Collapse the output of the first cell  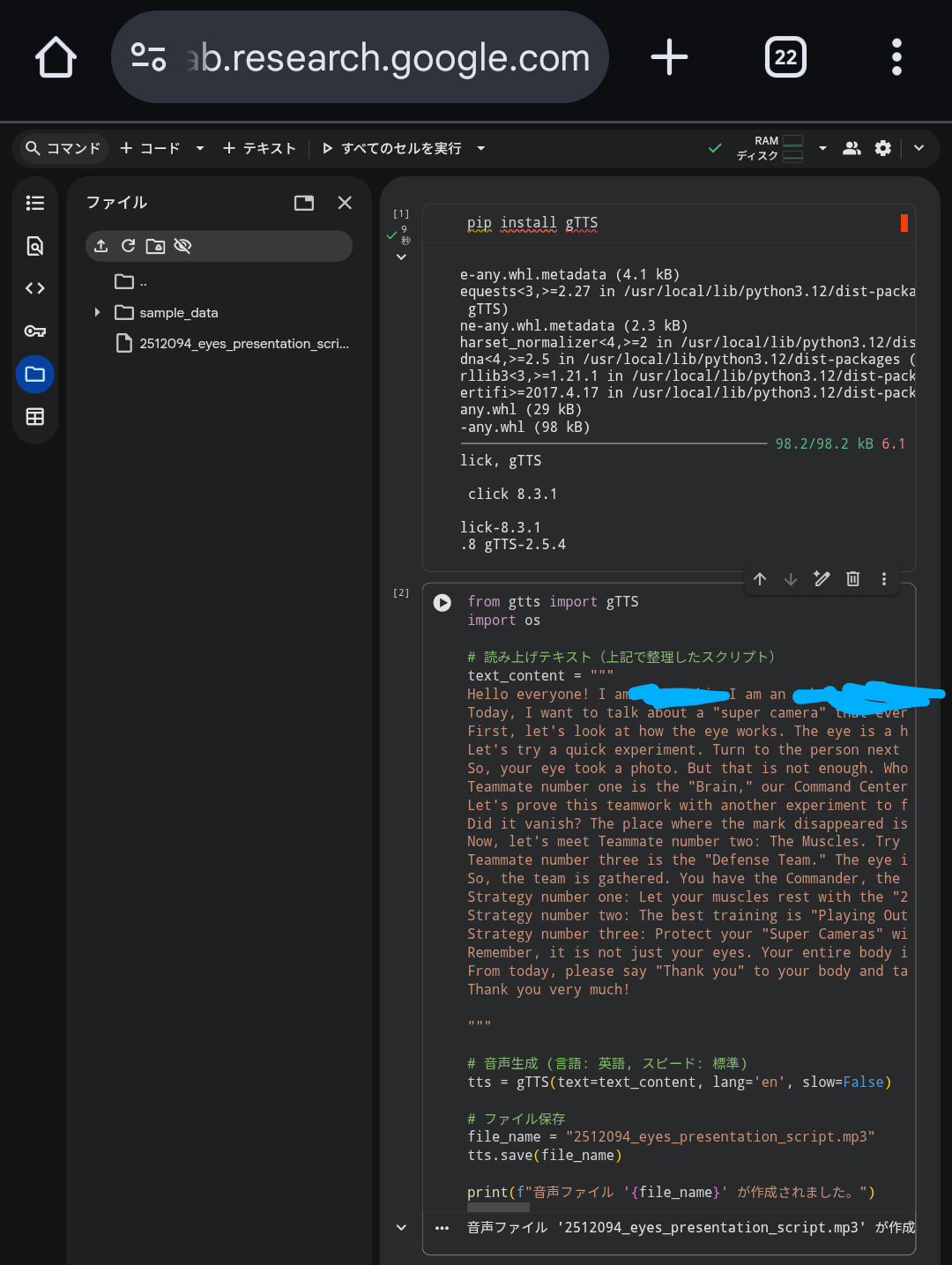[x=401, y=257]
